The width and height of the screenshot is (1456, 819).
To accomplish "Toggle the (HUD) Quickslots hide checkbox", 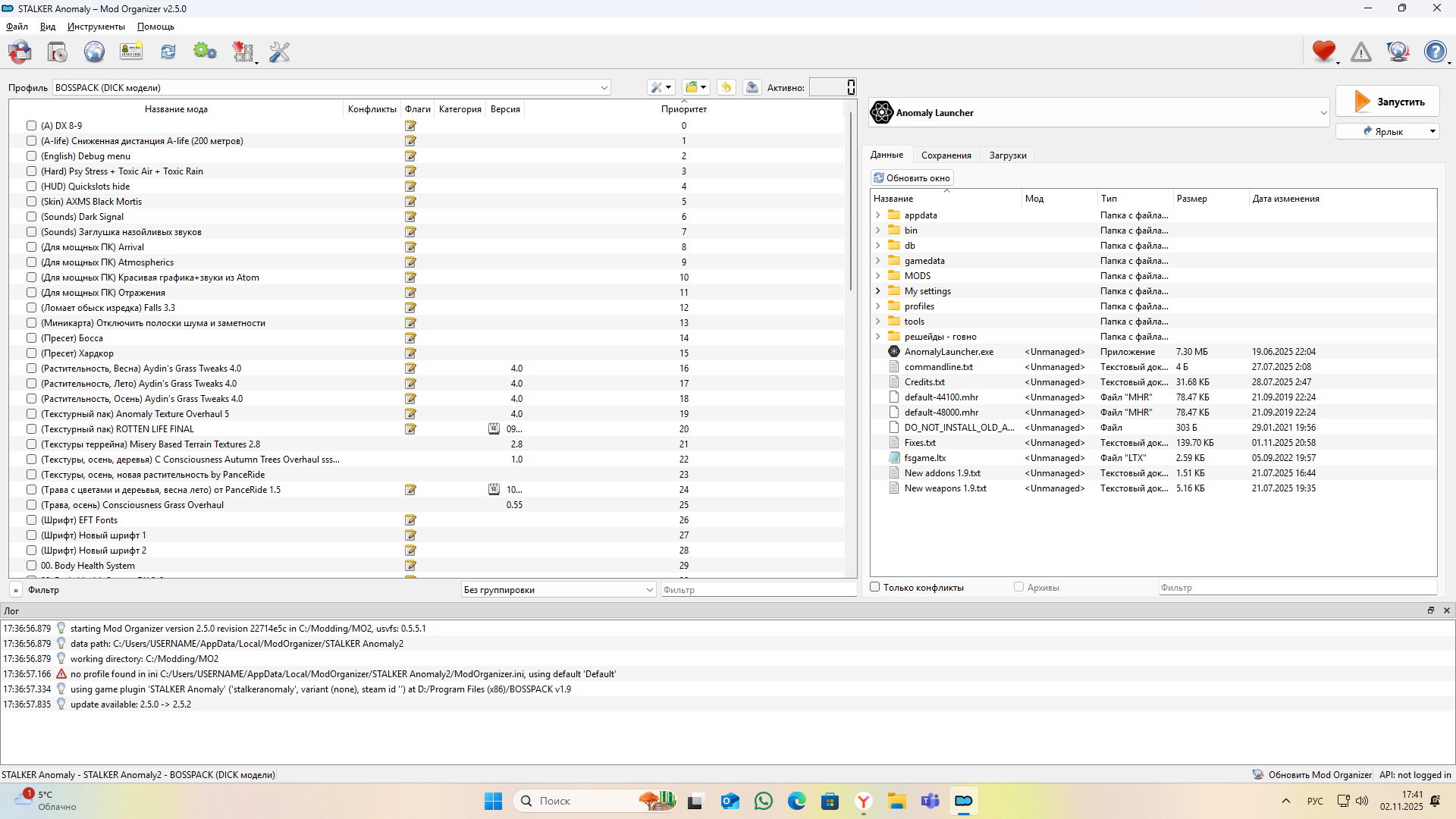I will point(31,187).
